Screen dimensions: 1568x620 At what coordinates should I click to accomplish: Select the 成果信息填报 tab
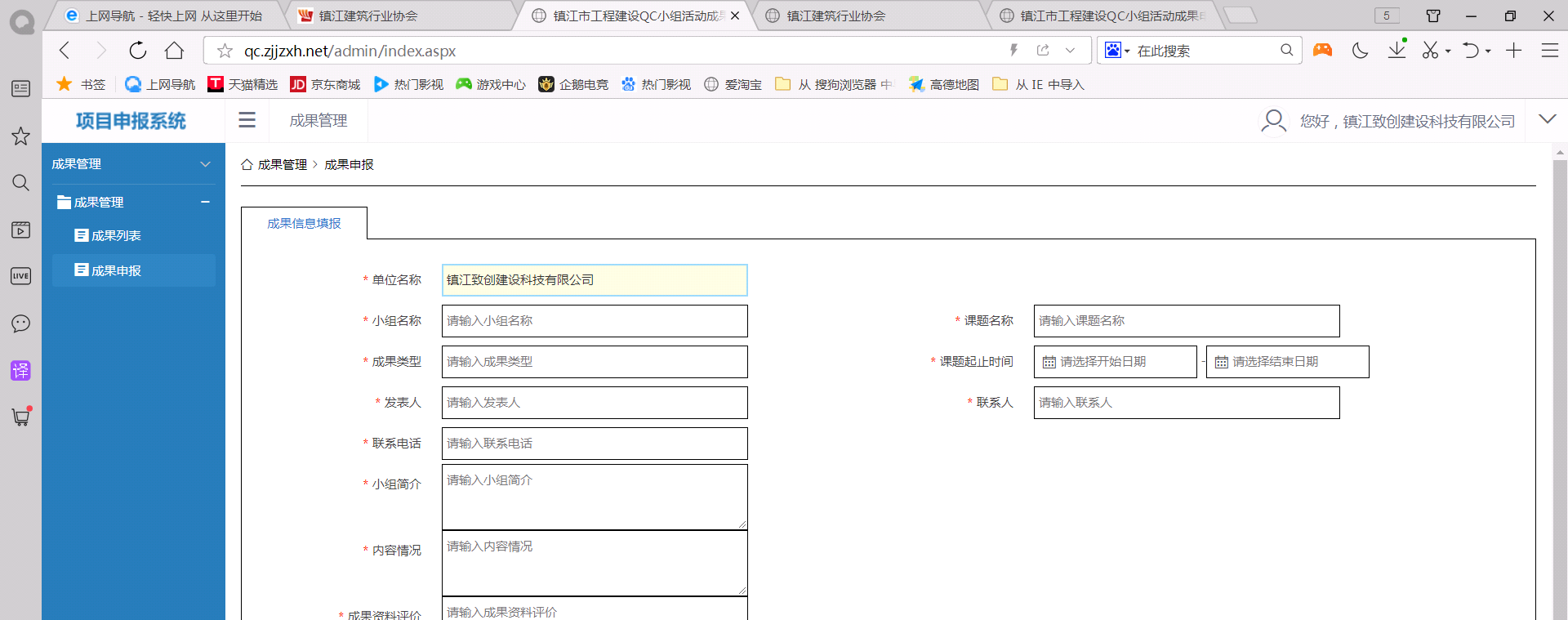click(304, 223)
